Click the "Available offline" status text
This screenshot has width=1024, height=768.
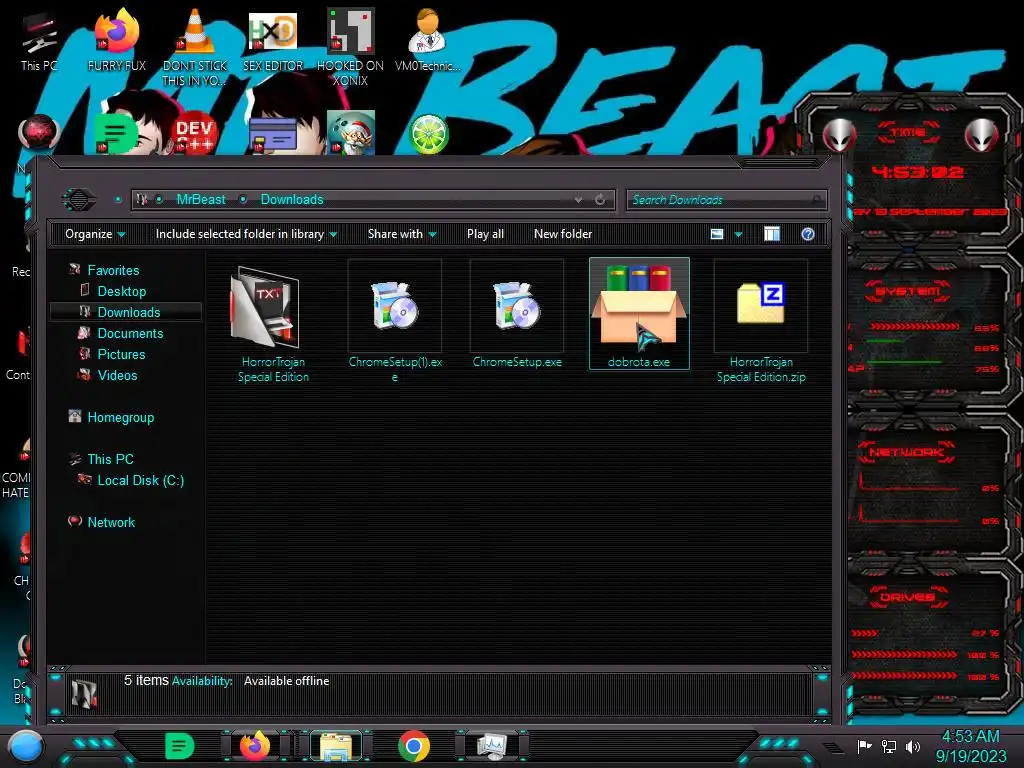click(286, 681)
